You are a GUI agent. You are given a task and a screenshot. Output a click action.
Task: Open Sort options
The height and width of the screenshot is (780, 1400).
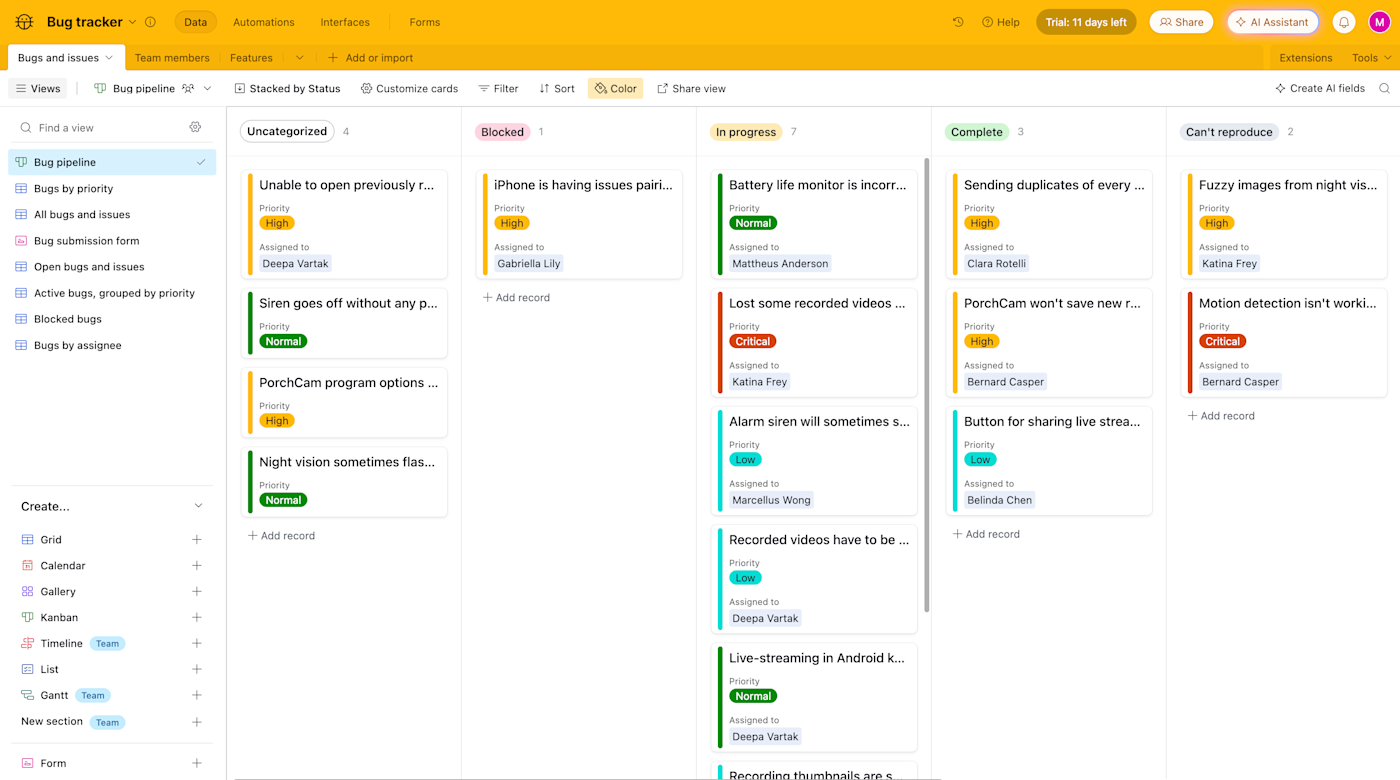point(557,88)
